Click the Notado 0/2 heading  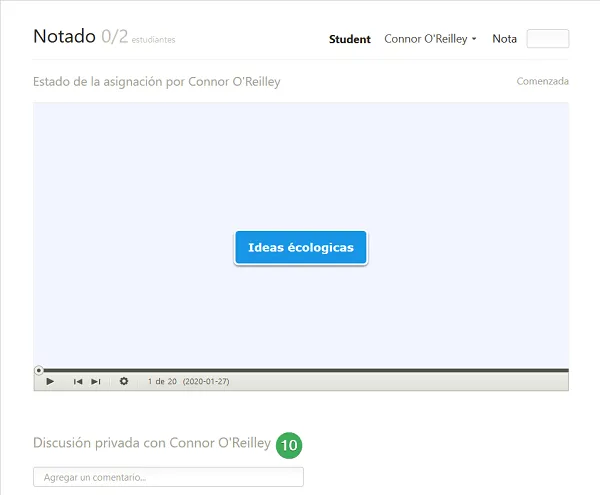point(80,36)
